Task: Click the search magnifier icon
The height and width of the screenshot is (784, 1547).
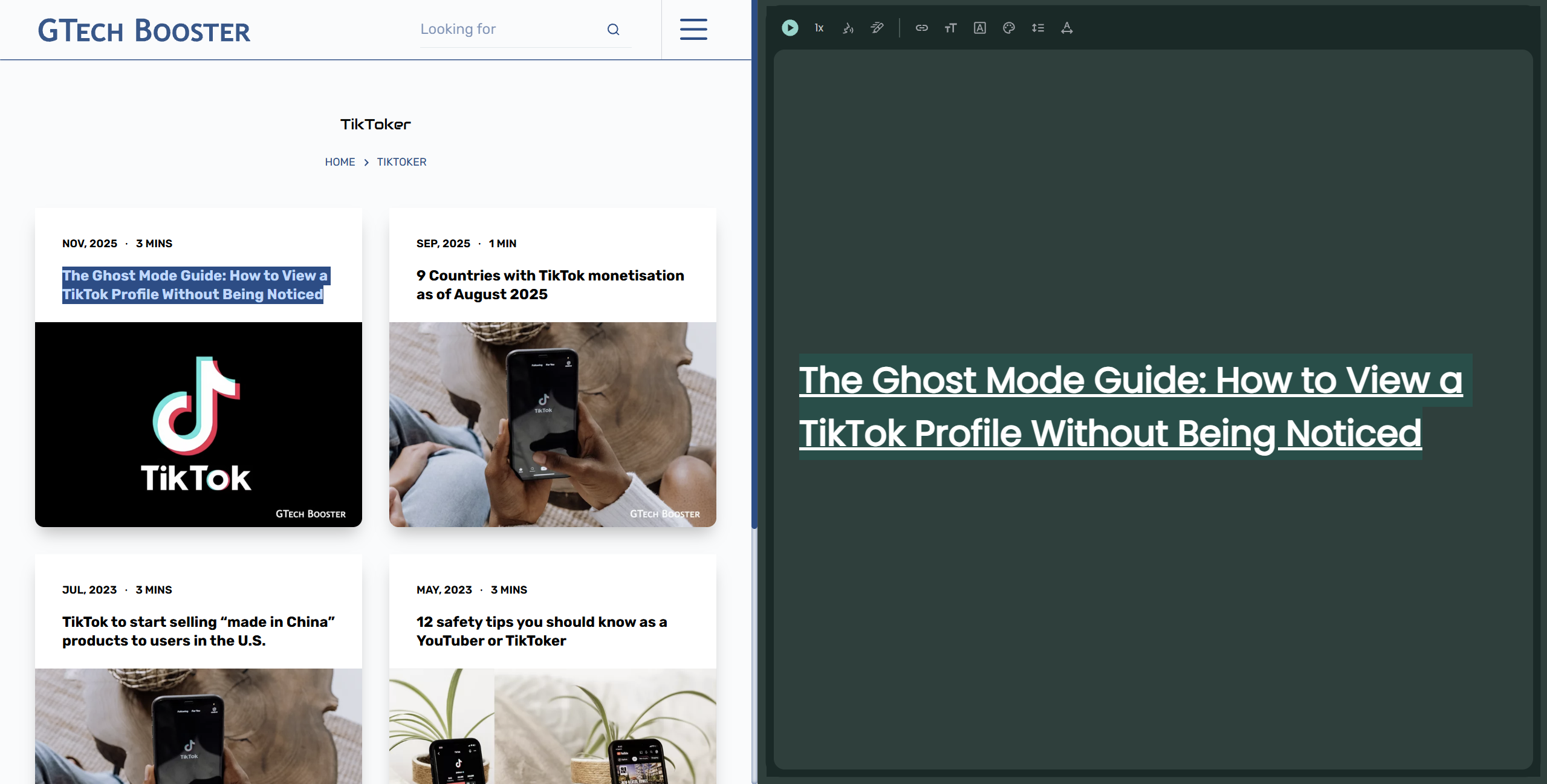Action: click(x=613, y=30)
